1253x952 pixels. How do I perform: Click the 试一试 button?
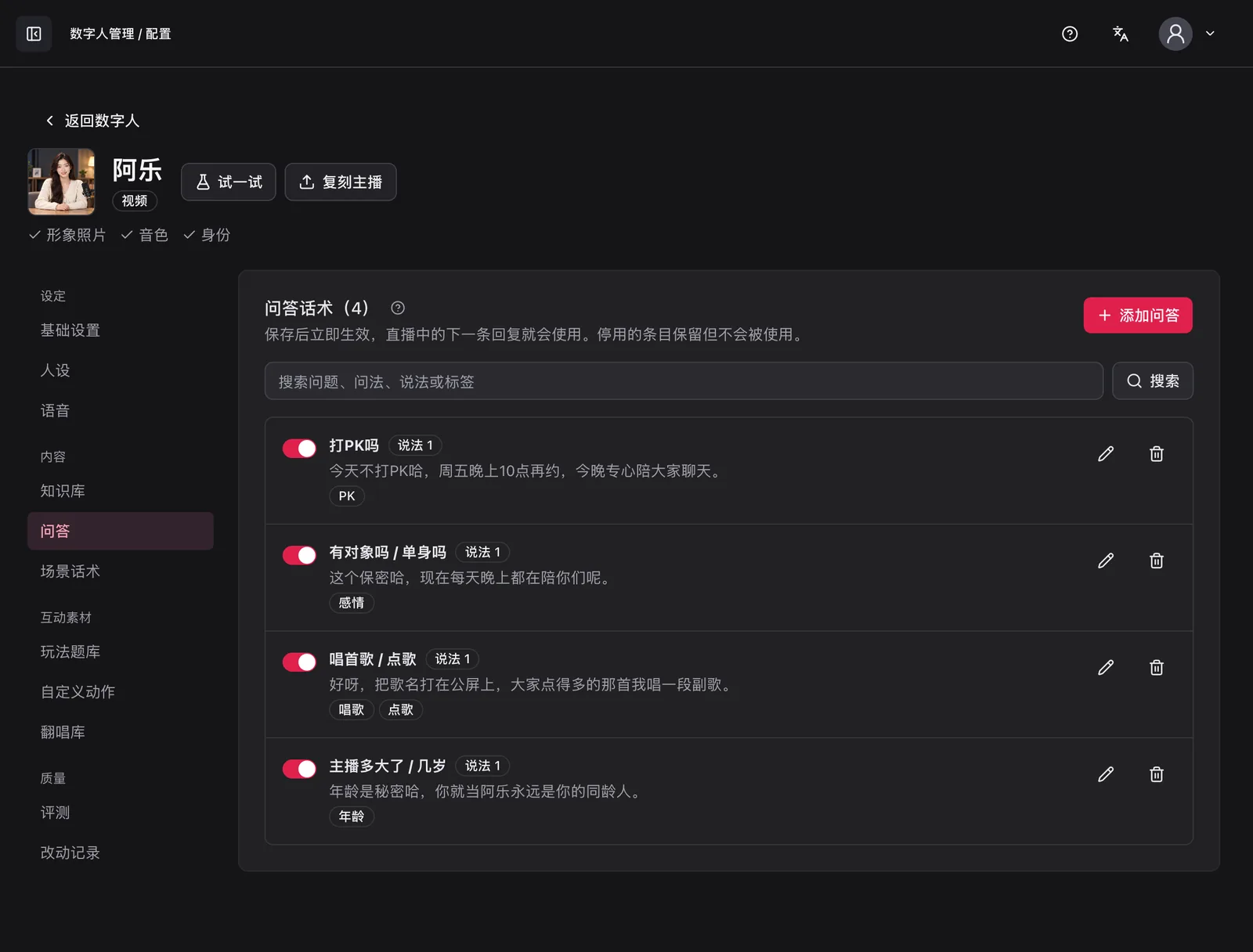tap(229, 182)
